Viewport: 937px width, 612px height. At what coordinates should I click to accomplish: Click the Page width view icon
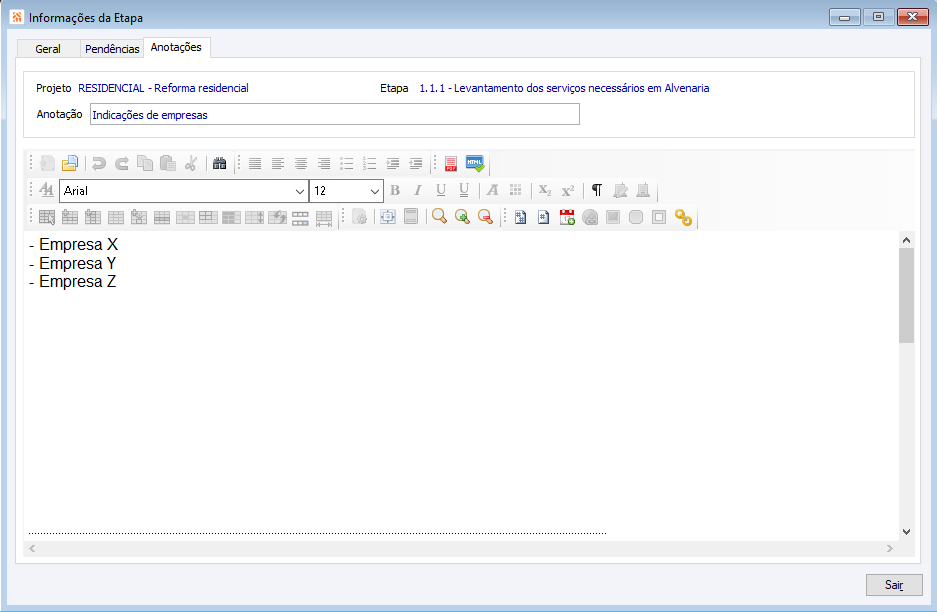pyautogui.click(x=411, y=217)
